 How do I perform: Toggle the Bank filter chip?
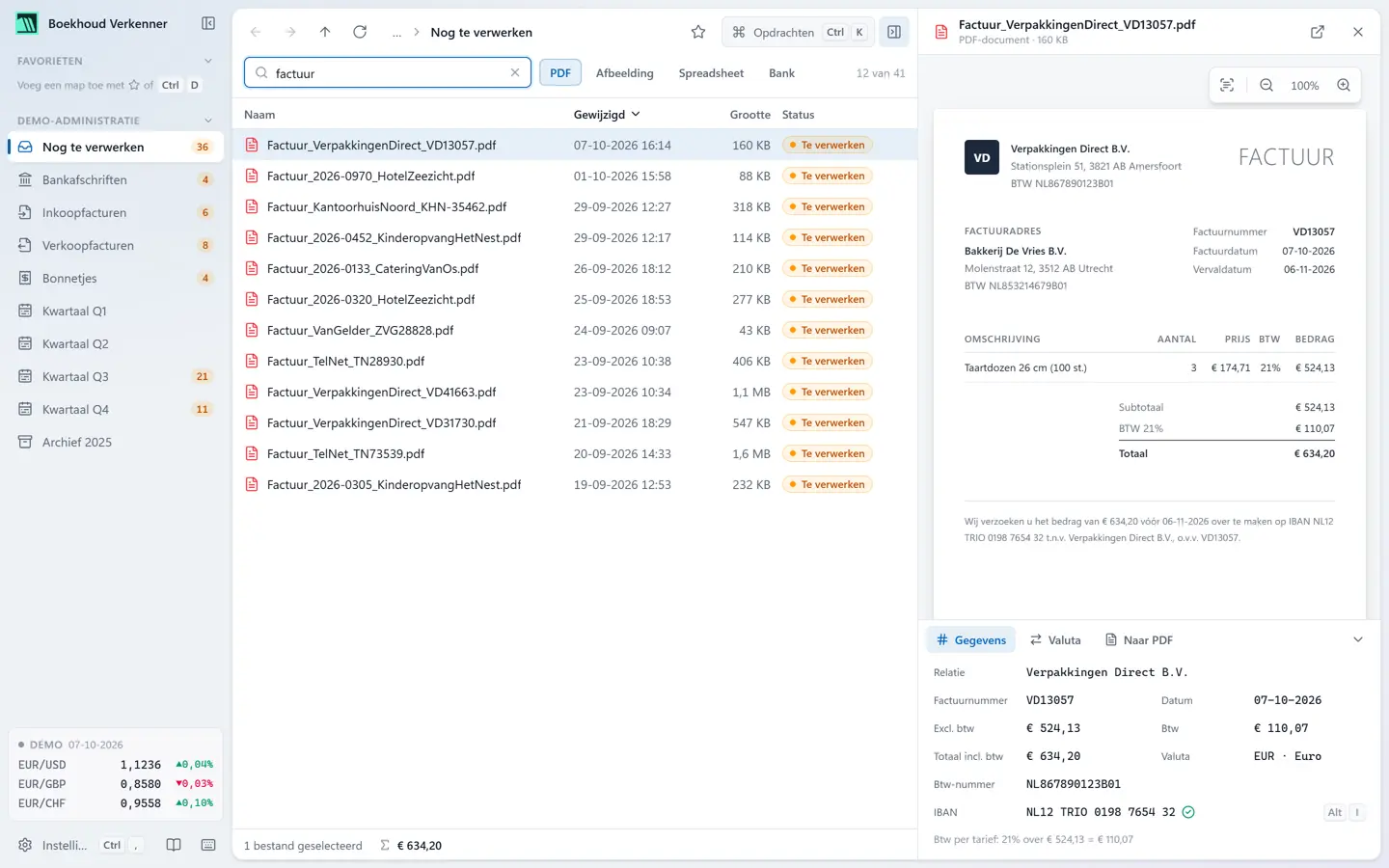(781, 72)
